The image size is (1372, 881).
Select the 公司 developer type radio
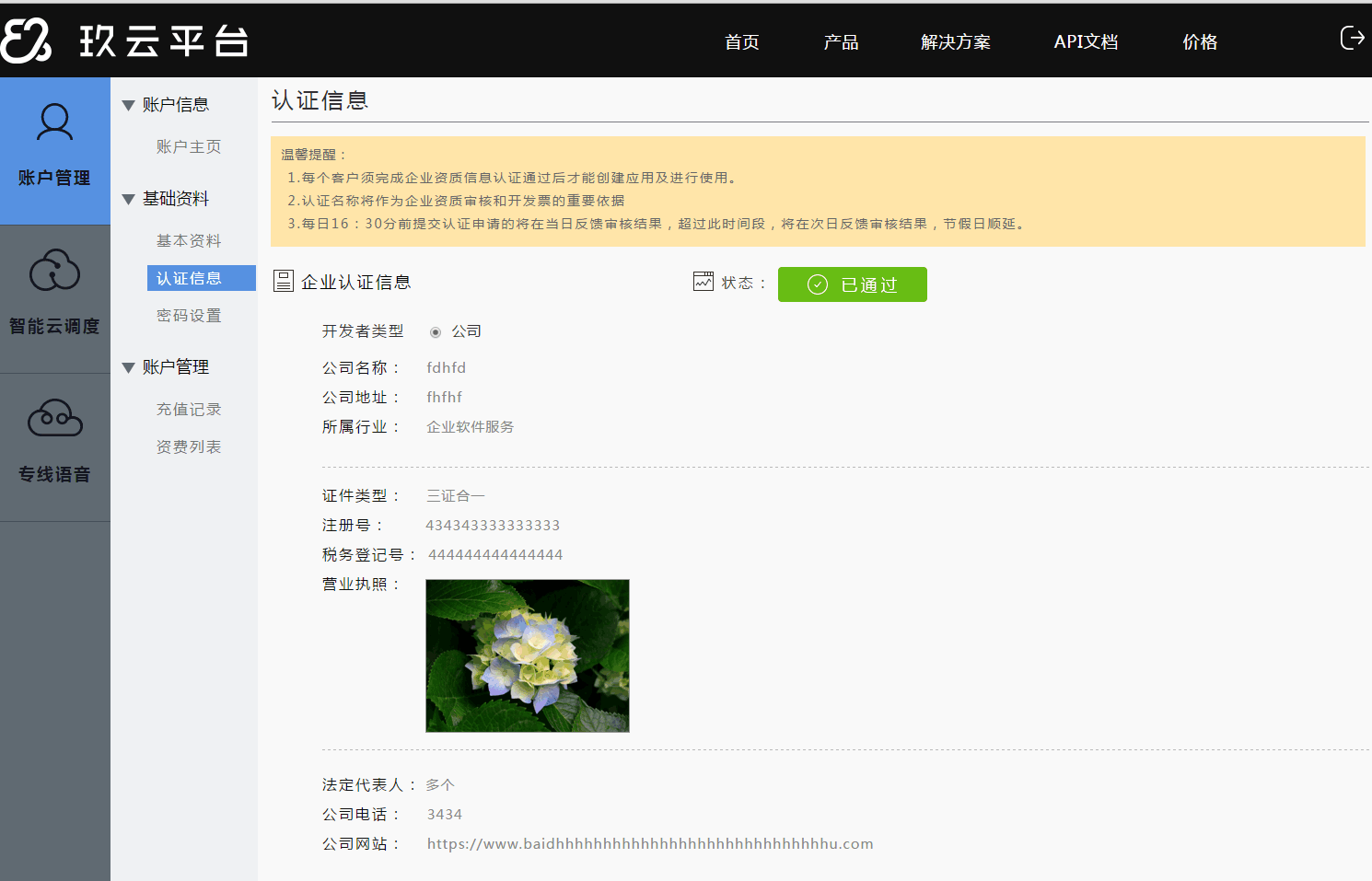(436, 332)
